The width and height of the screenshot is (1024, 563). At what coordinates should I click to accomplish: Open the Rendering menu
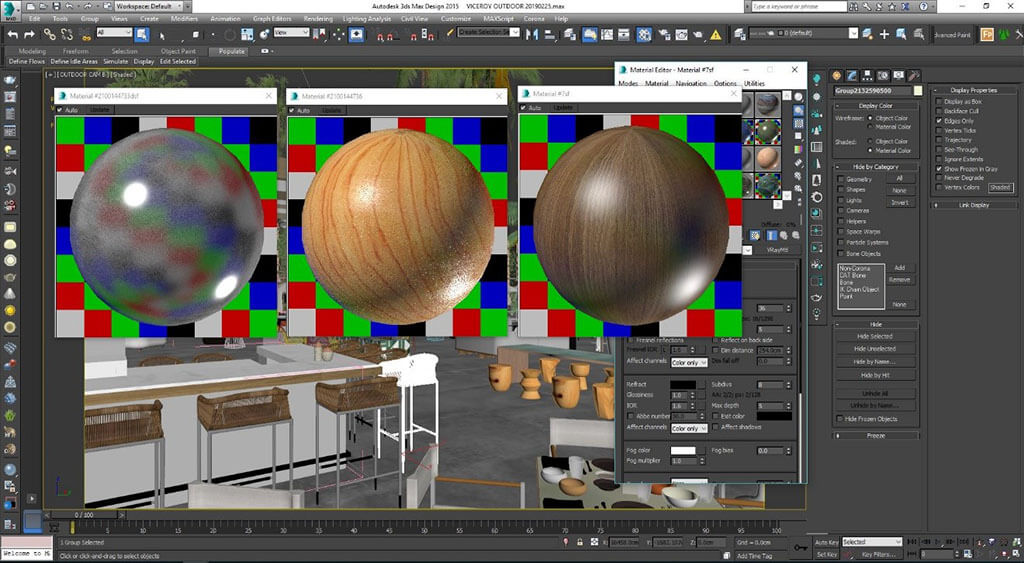[318, 18]
